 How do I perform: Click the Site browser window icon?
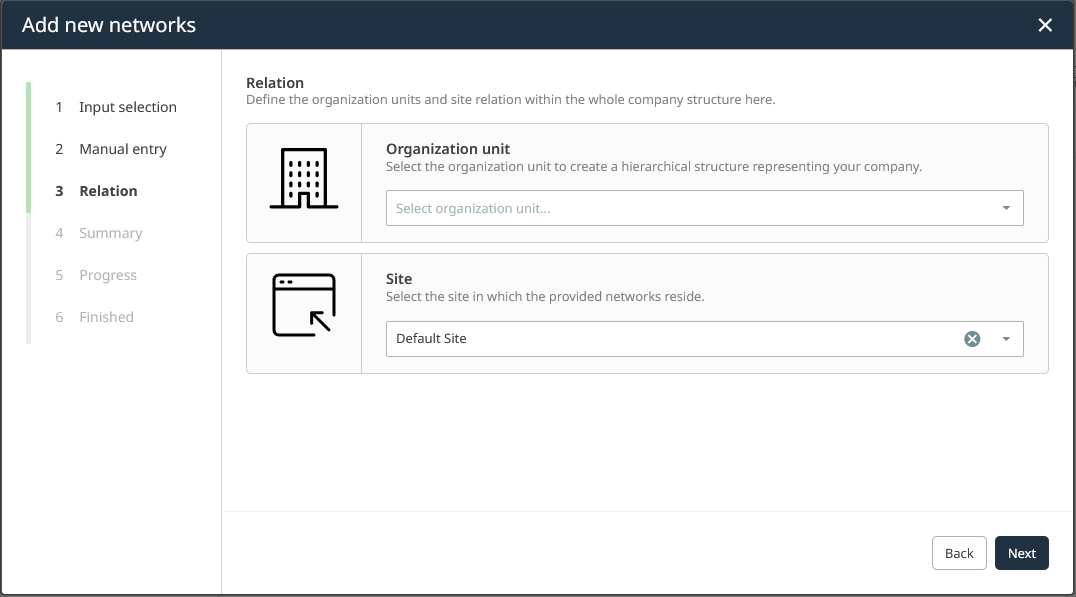click(x=304, y=305)
